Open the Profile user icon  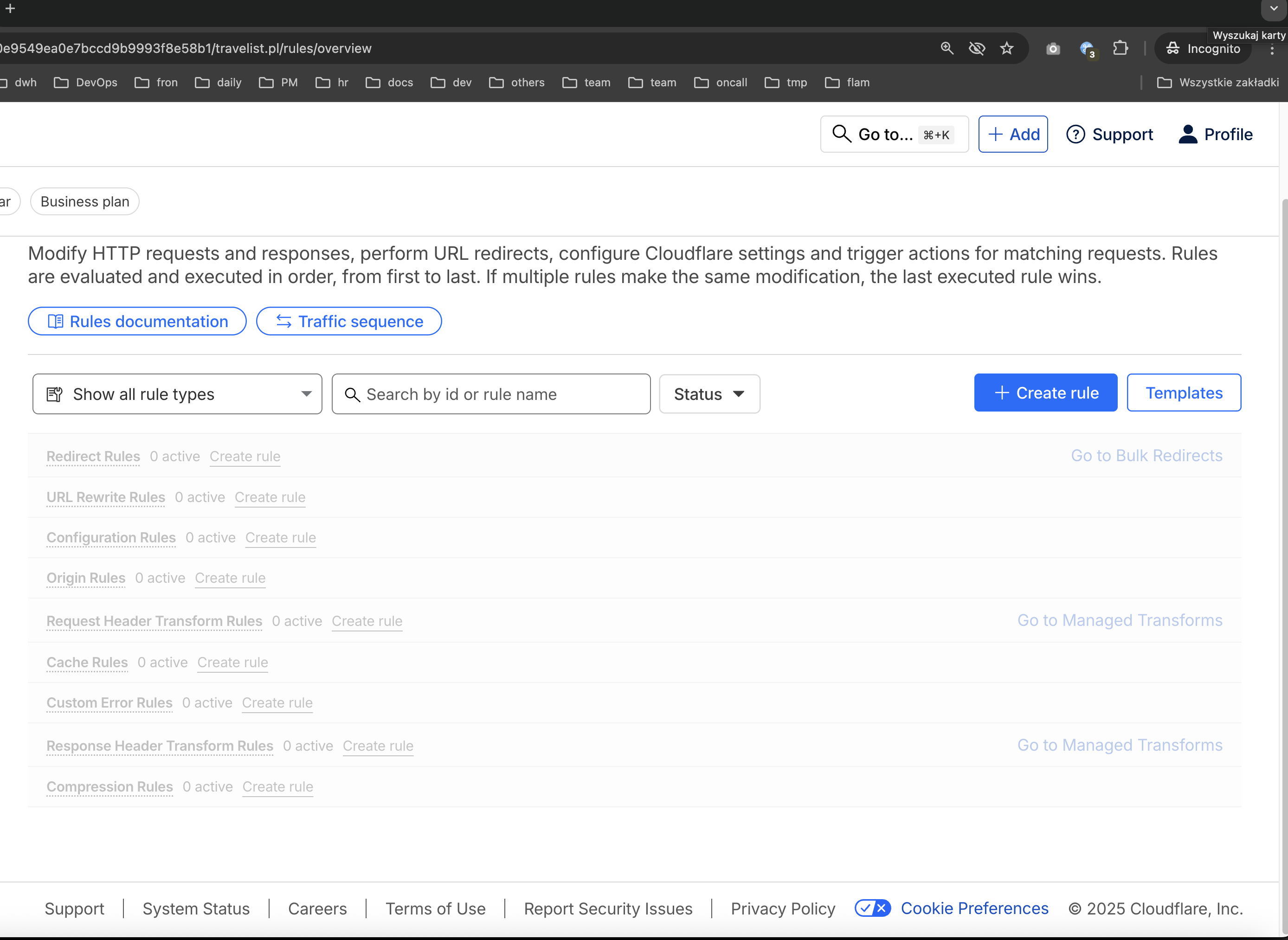1188,134
